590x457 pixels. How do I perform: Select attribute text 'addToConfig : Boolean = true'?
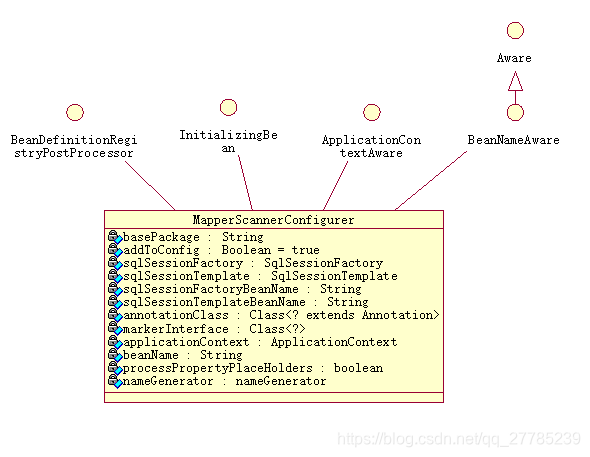pyautogui.click(x=221, y=250)
